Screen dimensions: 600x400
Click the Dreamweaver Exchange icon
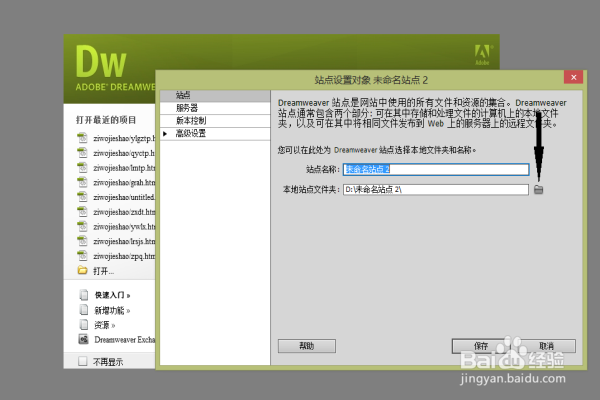pyautogui.click(x=83, y=339)
